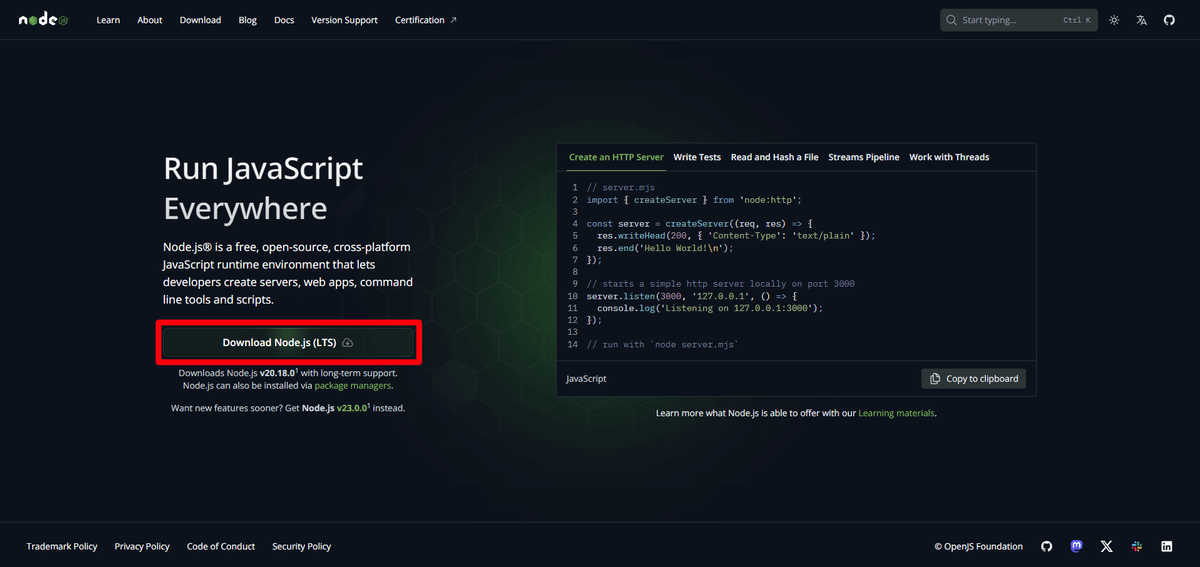Open the Code of Conduct footer link
This screenshot has height=567, width=1200.
coord(221,547)
